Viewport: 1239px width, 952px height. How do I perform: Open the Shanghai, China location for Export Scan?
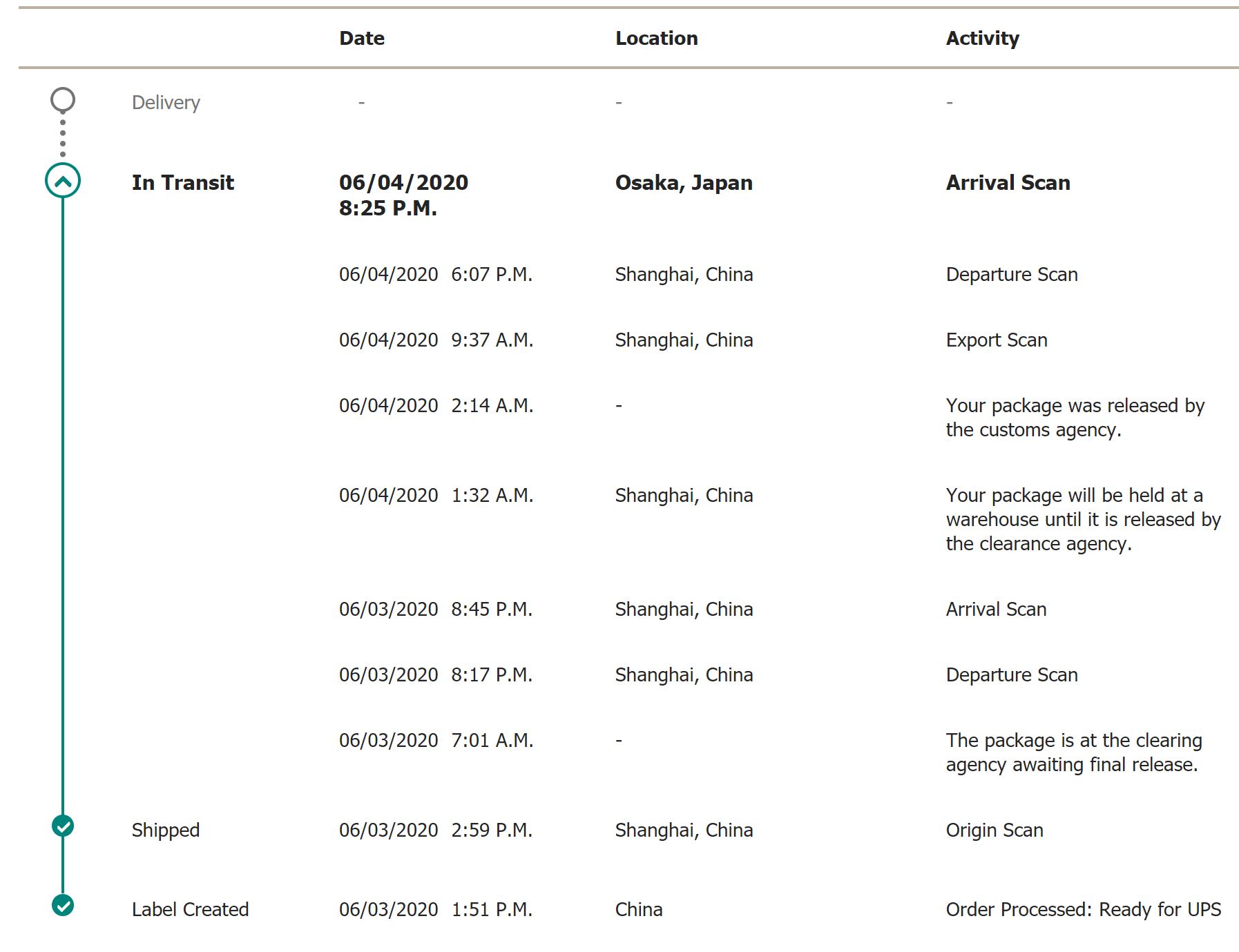[x=684, y=340]
